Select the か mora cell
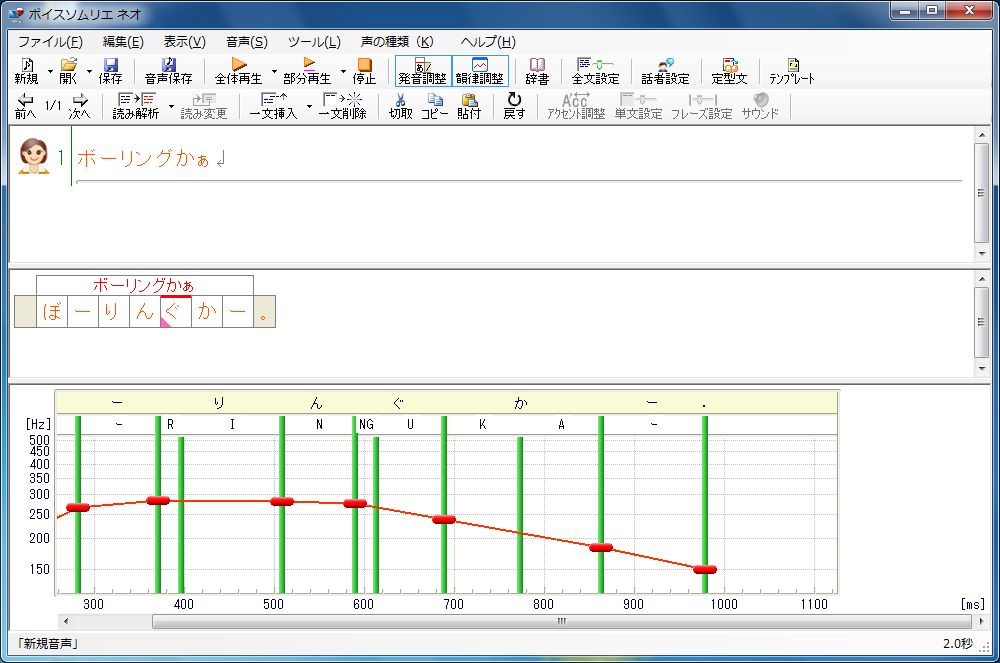This screenshot has width=1000, height=663. click(x=207, y=311)
